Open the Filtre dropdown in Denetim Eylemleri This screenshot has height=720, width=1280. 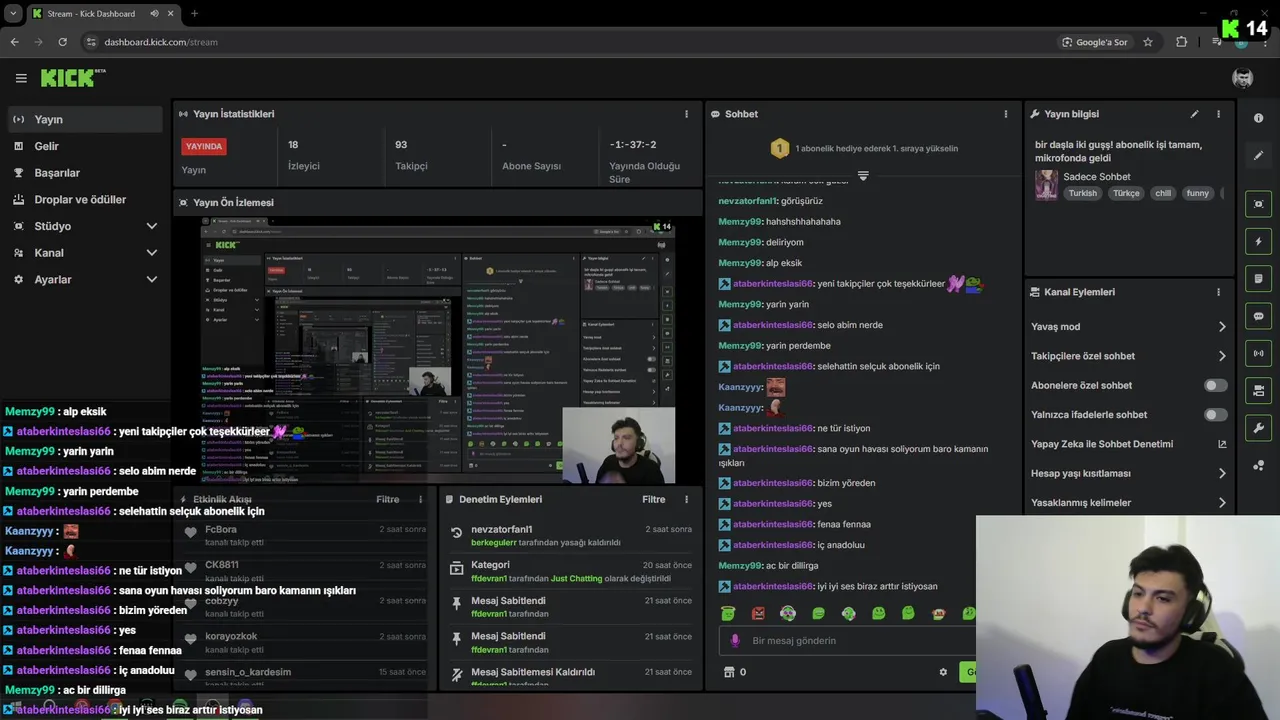click(653, 499)
